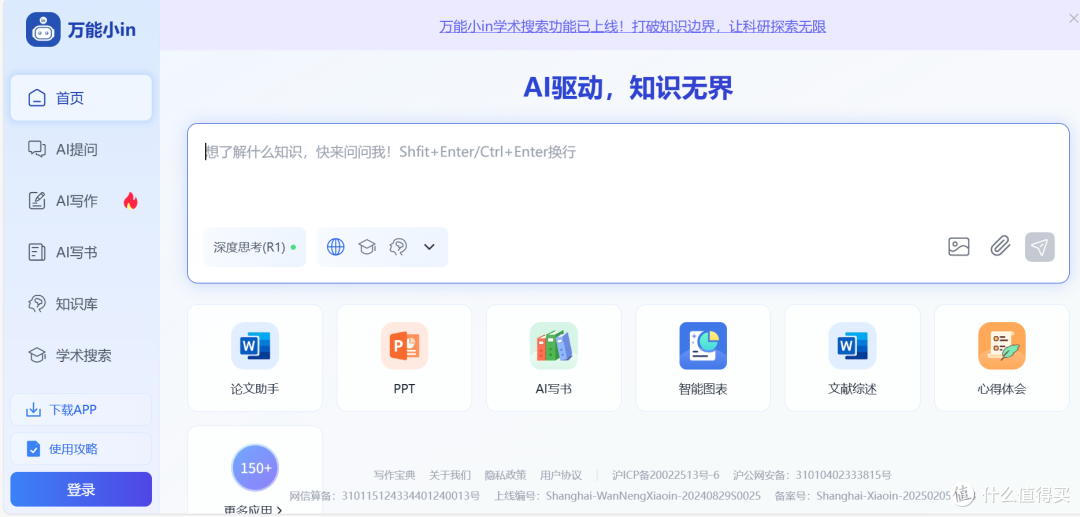Open the 使用攻略 guide button
This screenshot has width=1080, height=517.
[81, 449]
